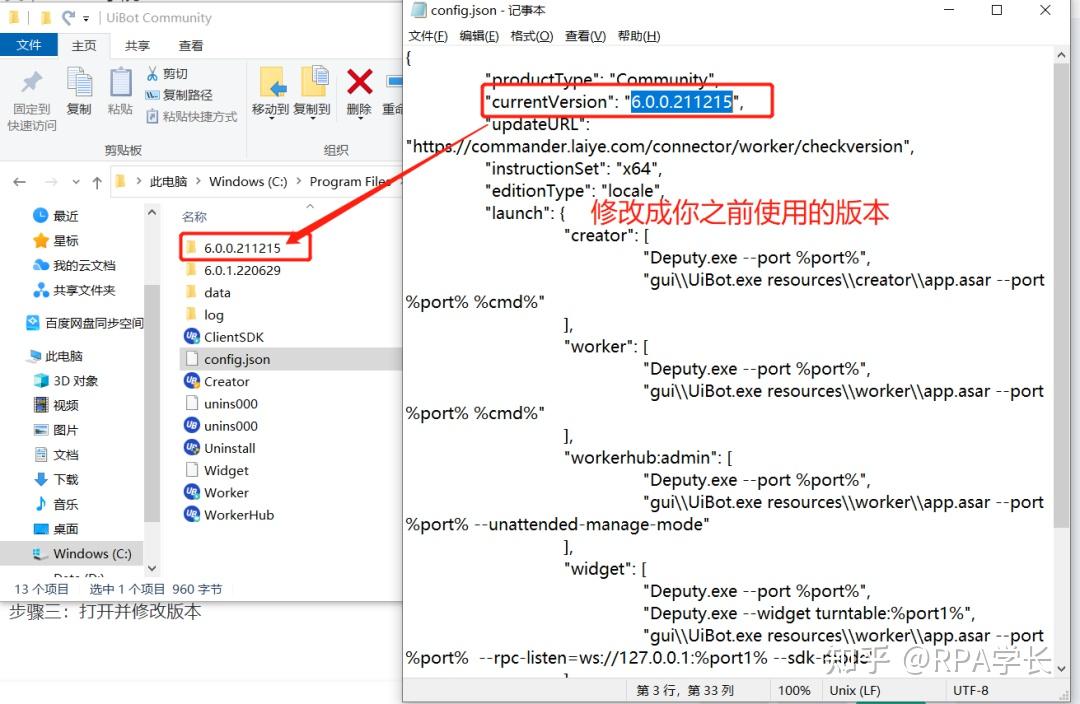1080x704 pixels.
Task: Select the unins000 file with blank icon
Action: 222,403
